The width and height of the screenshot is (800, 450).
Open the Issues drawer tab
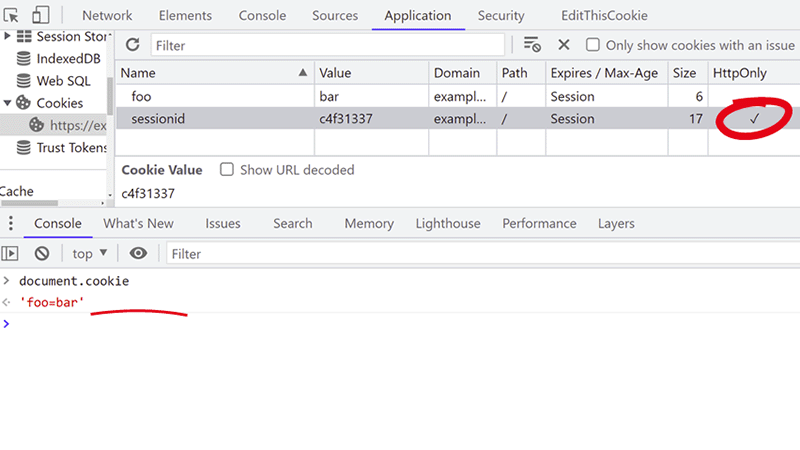(x=223, y=223)
